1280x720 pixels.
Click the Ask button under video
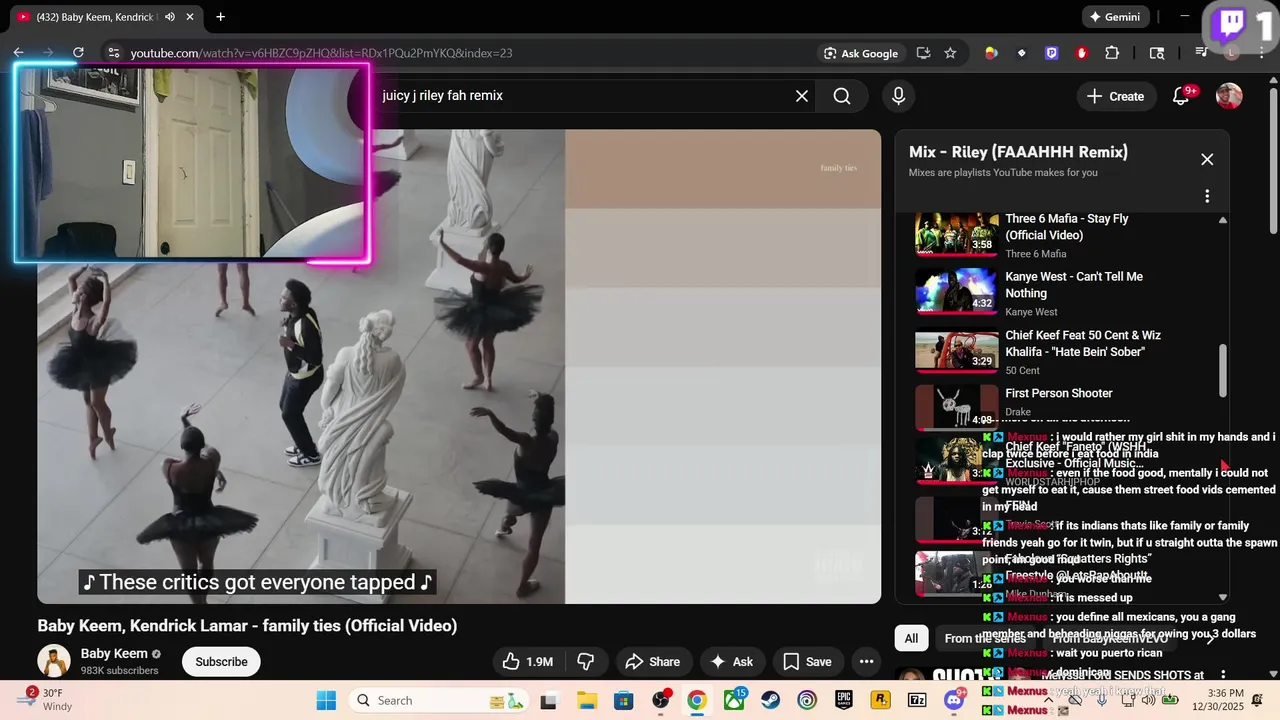point(731,661)
